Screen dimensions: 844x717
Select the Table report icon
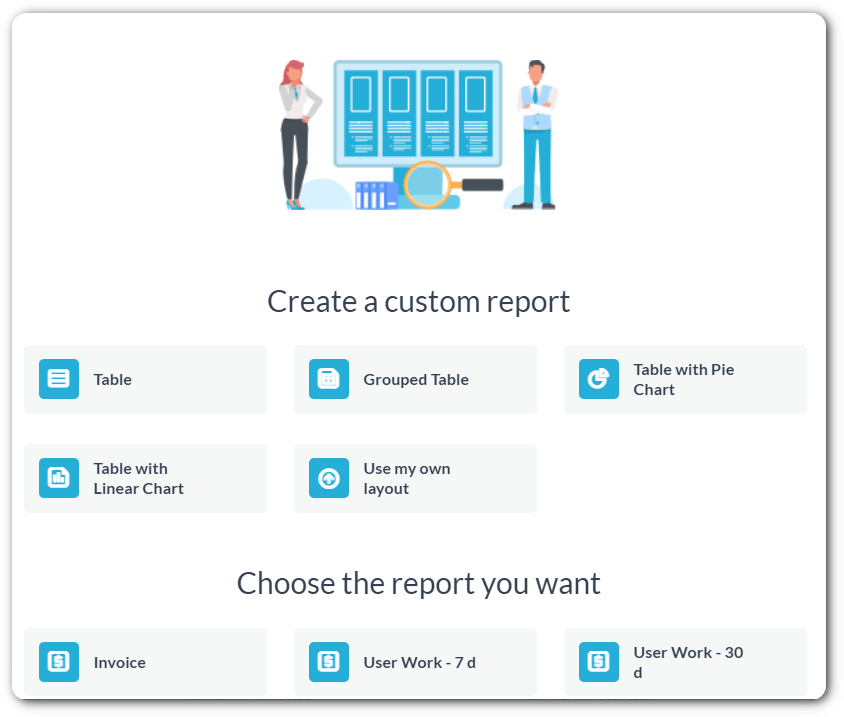coord(58,380)
